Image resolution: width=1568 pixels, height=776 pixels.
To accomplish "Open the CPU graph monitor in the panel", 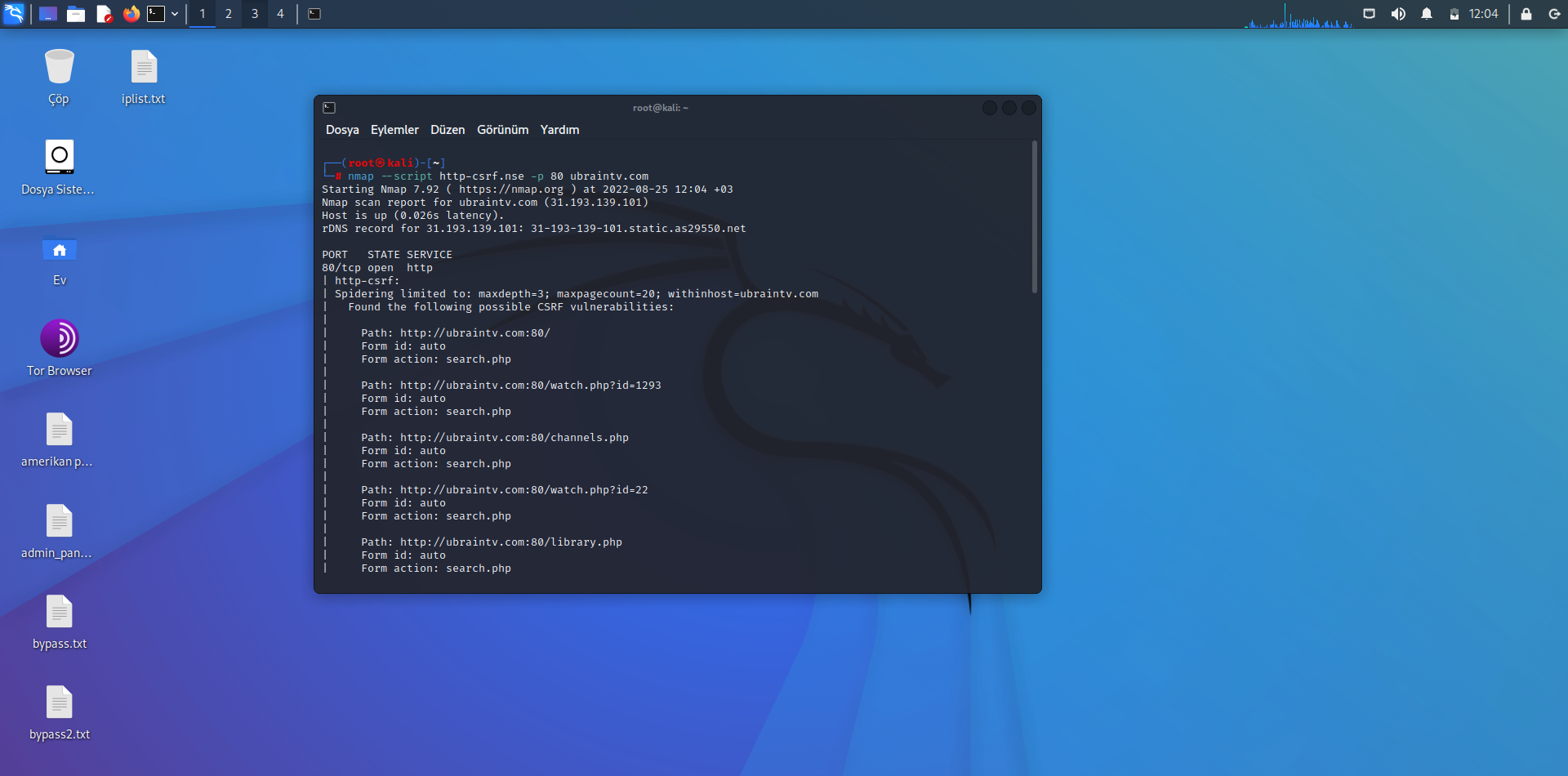I will 1298,15.
